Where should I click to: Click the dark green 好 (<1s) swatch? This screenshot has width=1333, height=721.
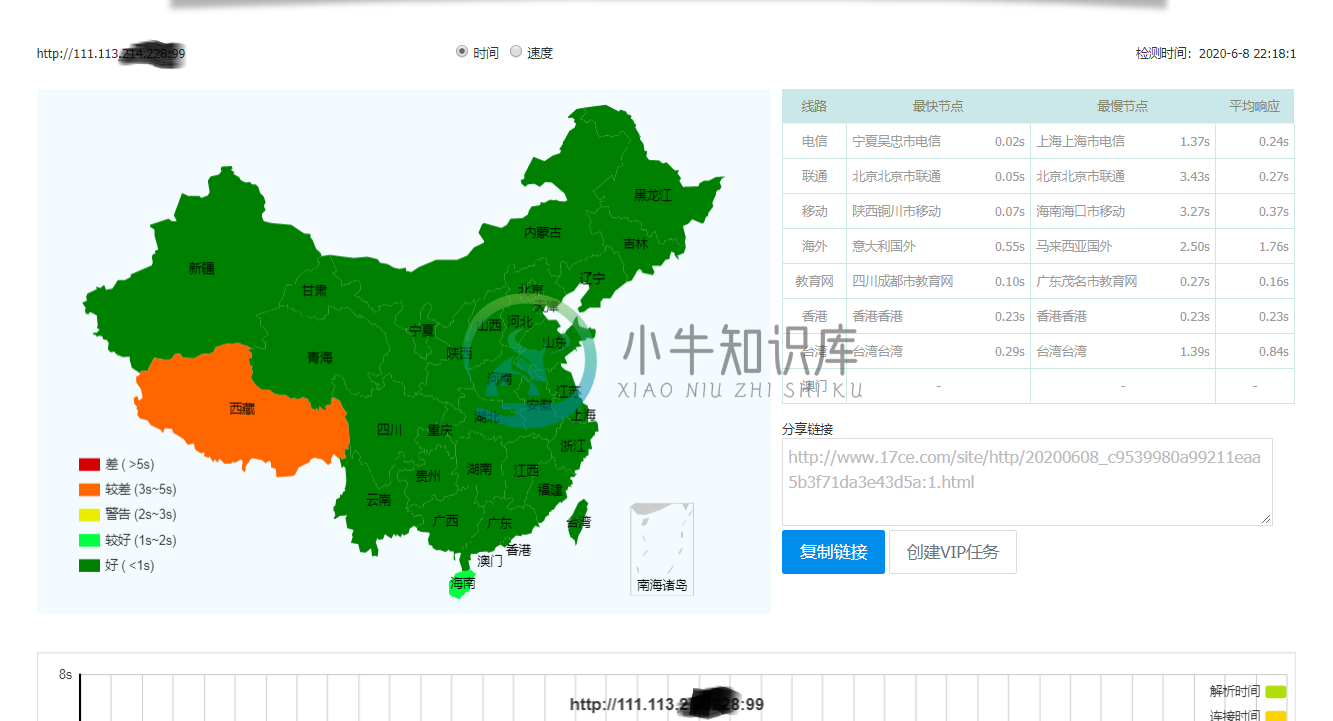click(x=90, y=565)
